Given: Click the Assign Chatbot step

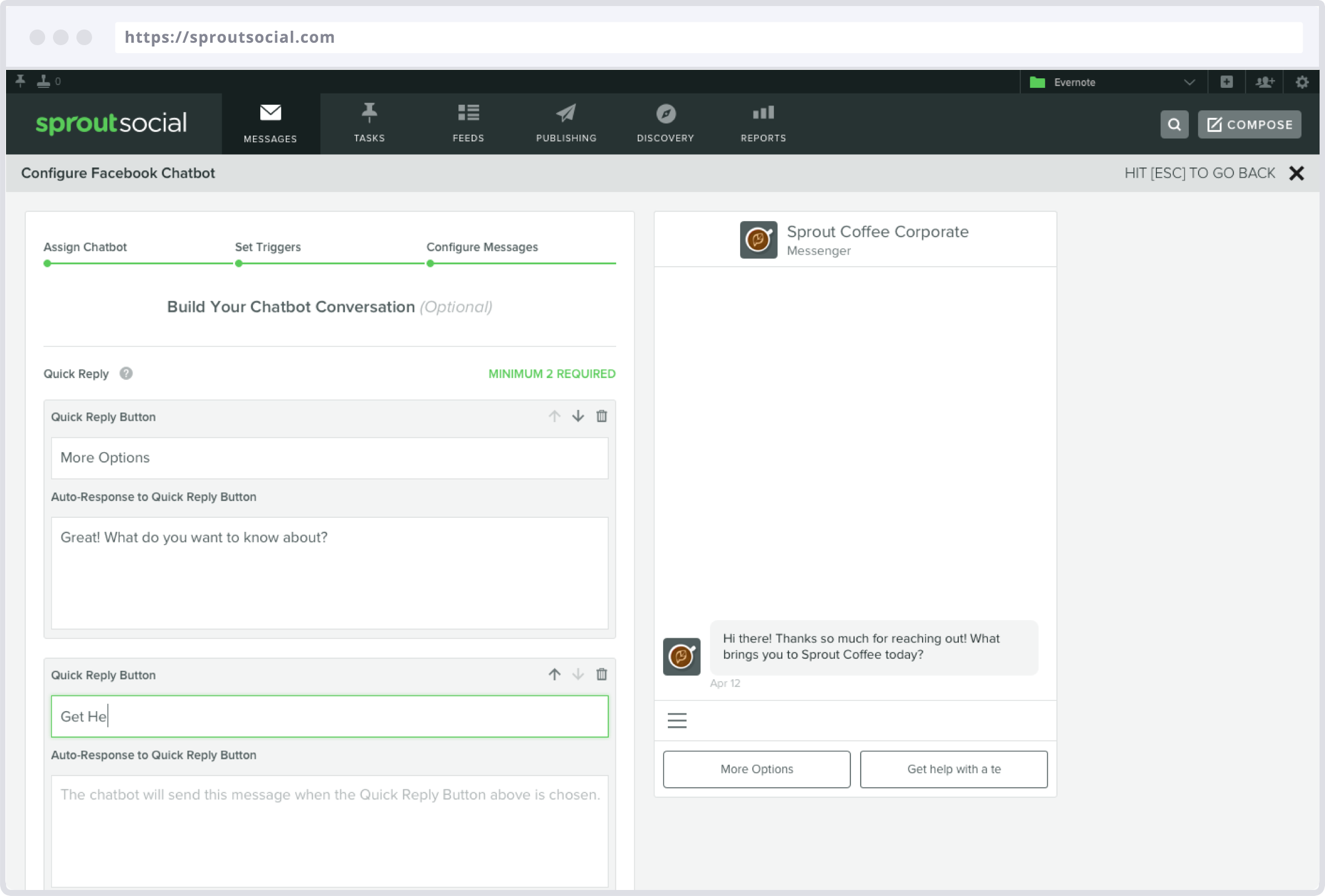Looking at the screenshot, I should pyautogui.click(x=85, y=247).
